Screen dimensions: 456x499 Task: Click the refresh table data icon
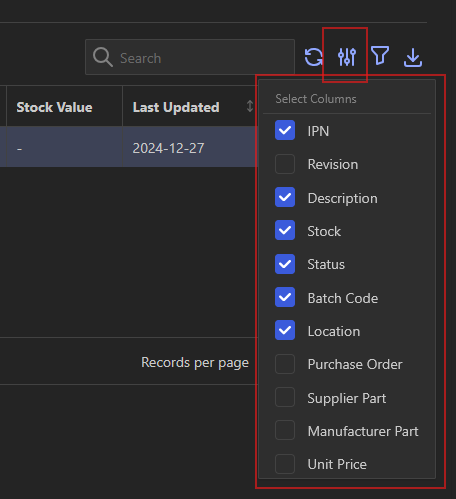[x=313, y=57]
